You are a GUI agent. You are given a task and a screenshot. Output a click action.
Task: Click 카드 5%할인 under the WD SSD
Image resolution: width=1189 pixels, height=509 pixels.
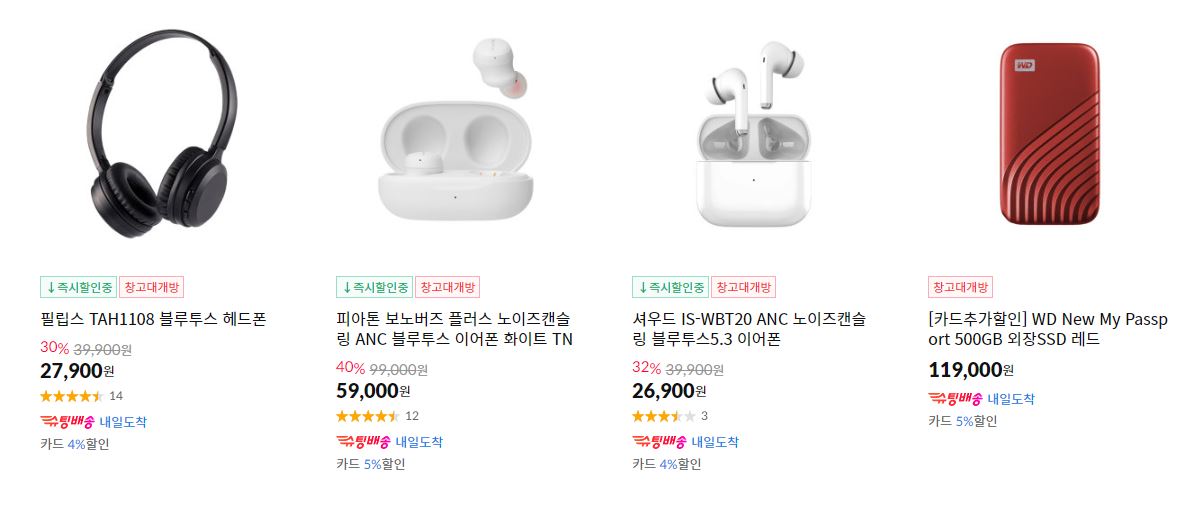[962, 421]
